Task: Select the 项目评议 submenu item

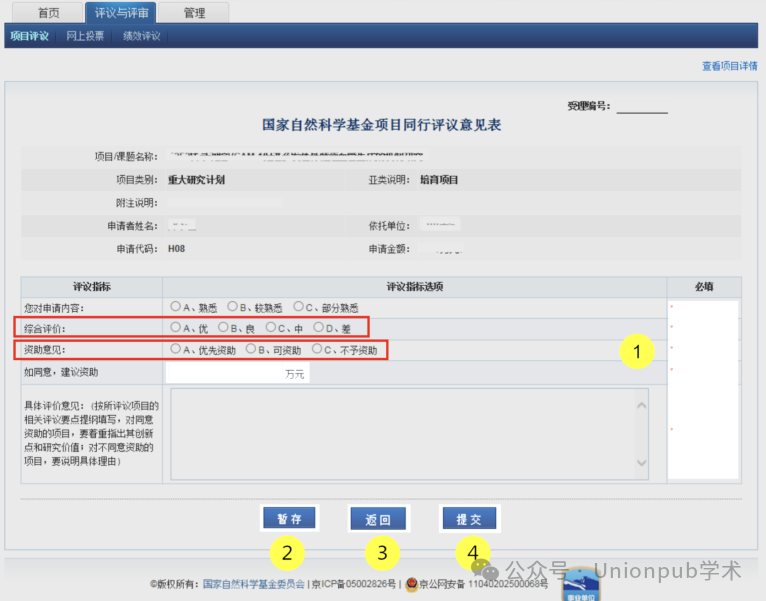Action: click(29, 36)
